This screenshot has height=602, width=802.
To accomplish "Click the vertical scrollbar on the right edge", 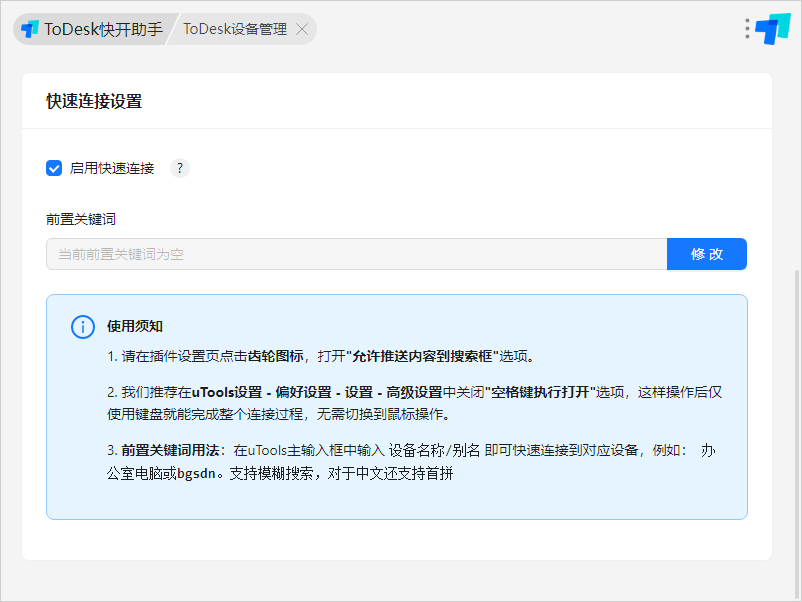I will tap(797, 434).
